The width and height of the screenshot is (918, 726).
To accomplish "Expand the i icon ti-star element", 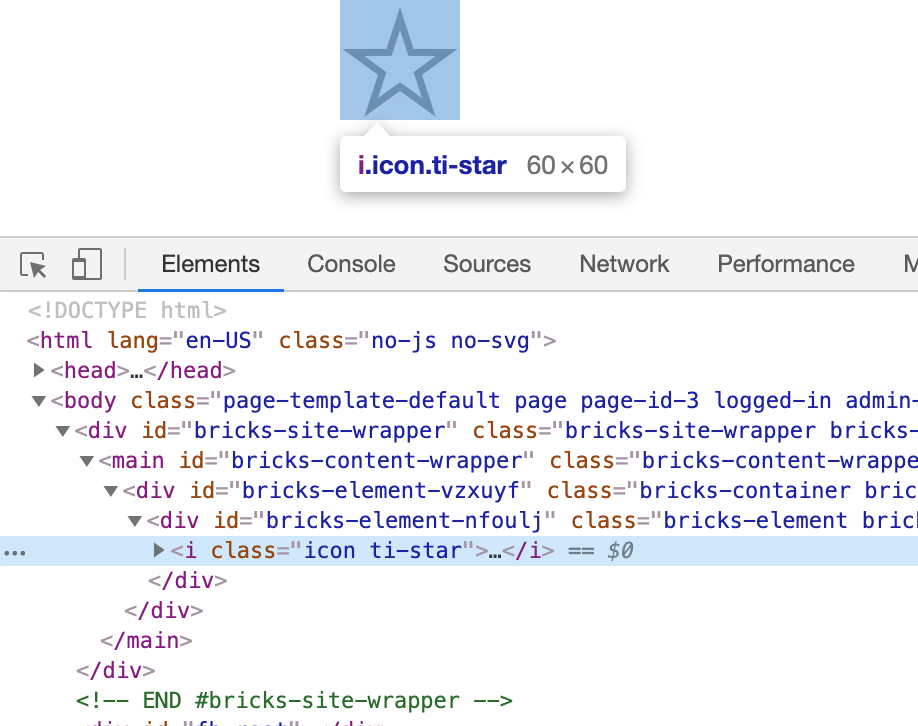I will coord(159,550).
